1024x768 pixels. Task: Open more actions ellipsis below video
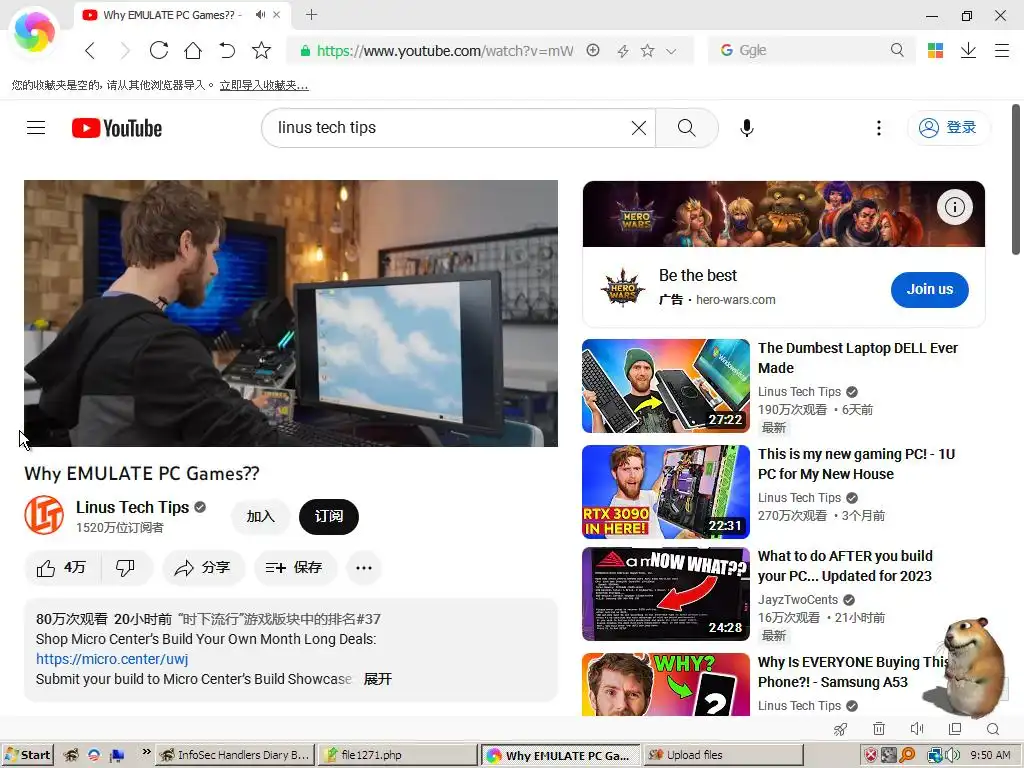coord(364,568)
